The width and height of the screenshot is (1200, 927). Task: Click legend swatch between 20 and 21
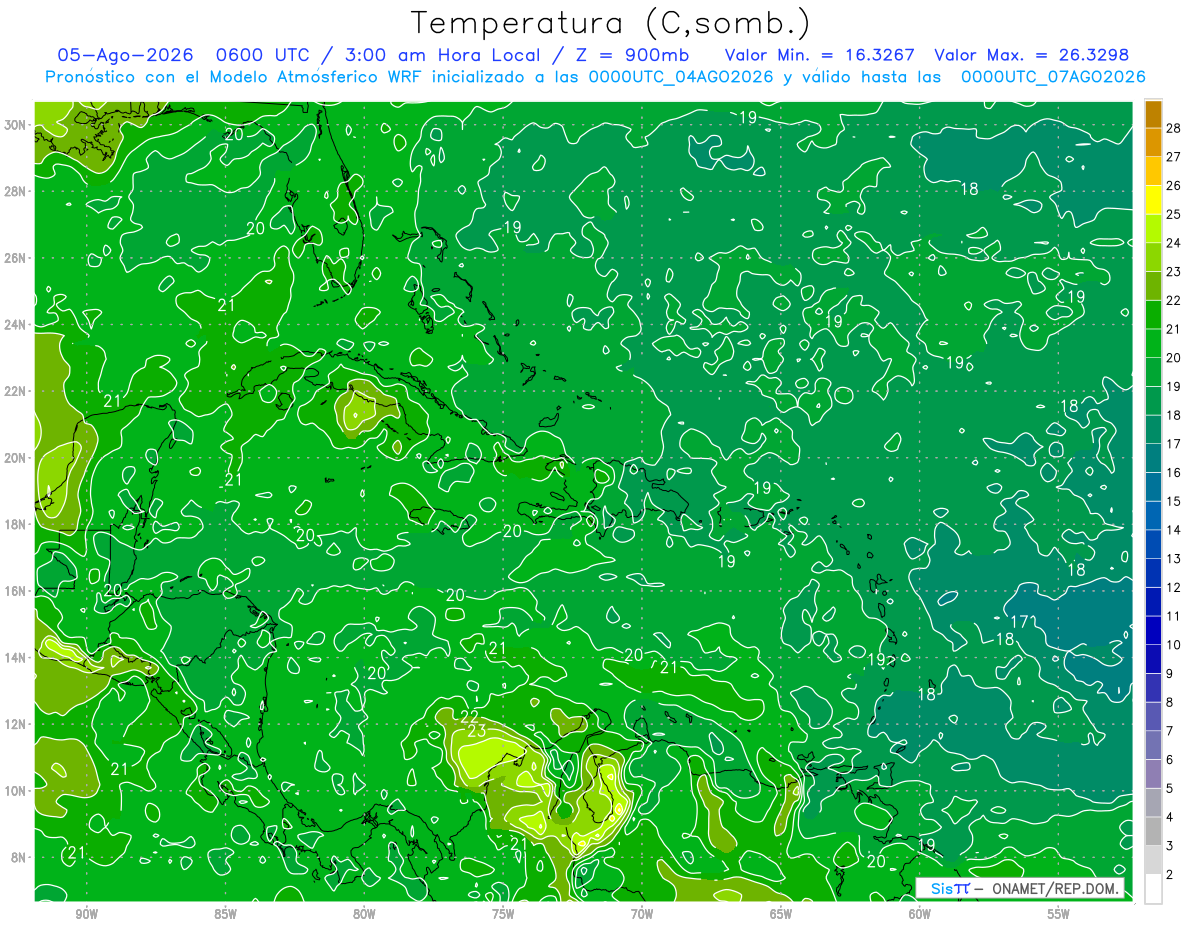[1153, 343]
